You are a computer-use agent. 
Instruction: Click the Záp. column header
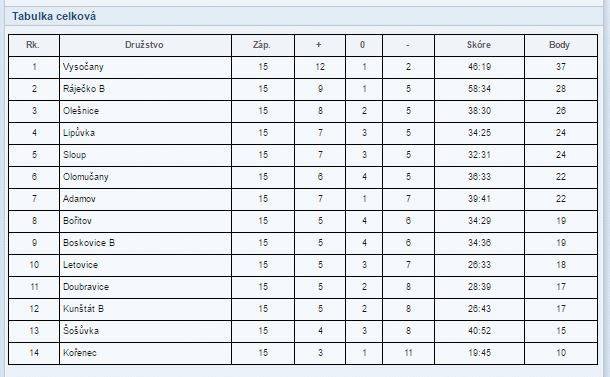261,45
